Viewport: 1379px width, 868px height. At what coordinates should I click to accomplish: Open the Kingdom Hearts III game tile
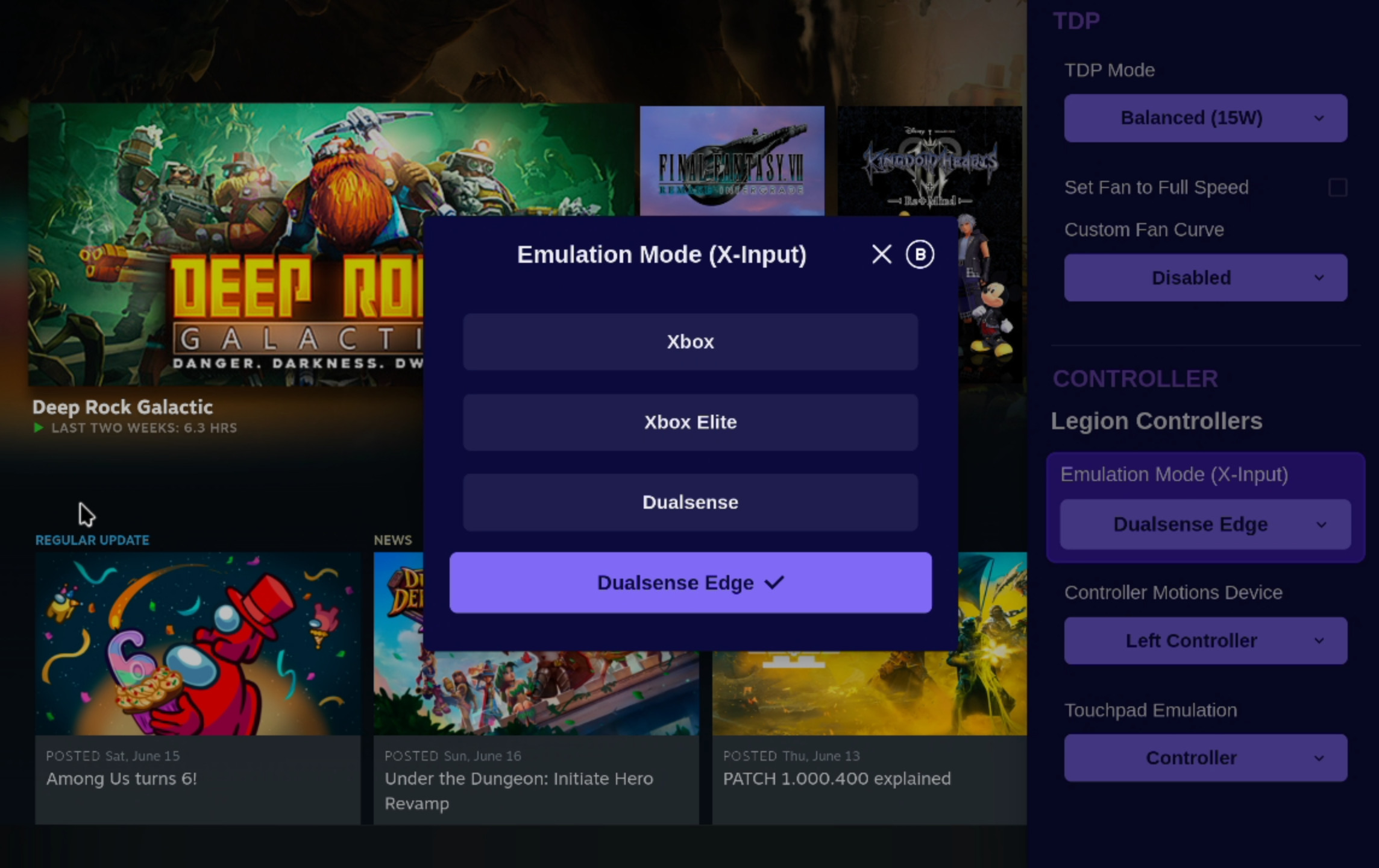(x=930, y=161)
